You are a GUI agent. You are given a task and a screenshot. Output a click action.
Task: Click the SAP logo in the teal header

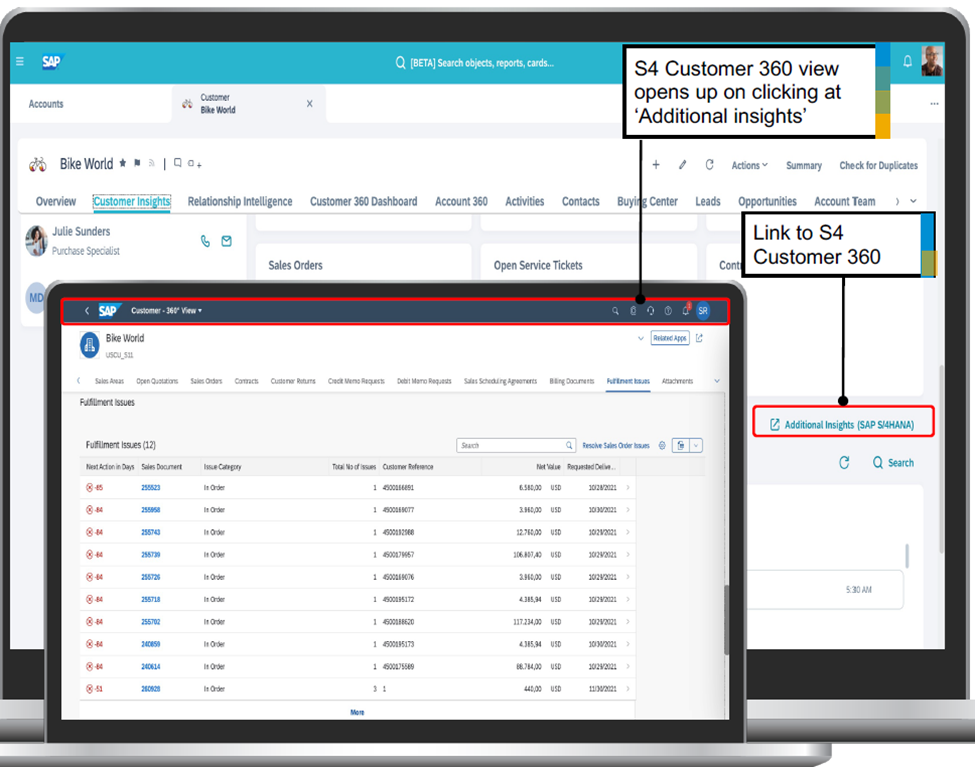tap(52, 62)
